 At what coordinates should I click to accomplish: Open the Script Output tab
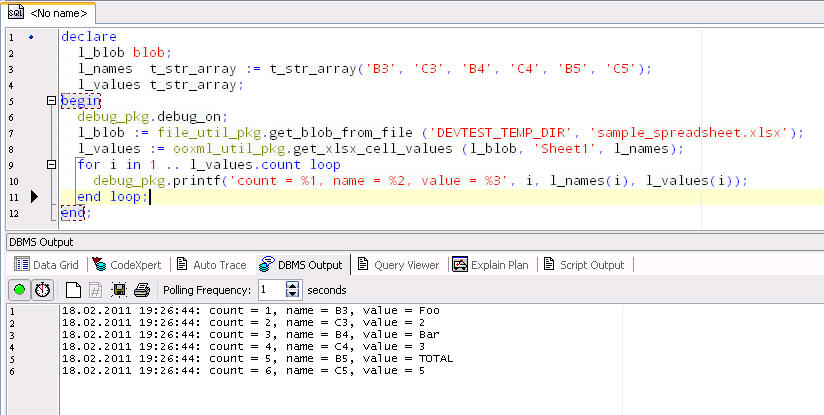click(x=584, y=264)
